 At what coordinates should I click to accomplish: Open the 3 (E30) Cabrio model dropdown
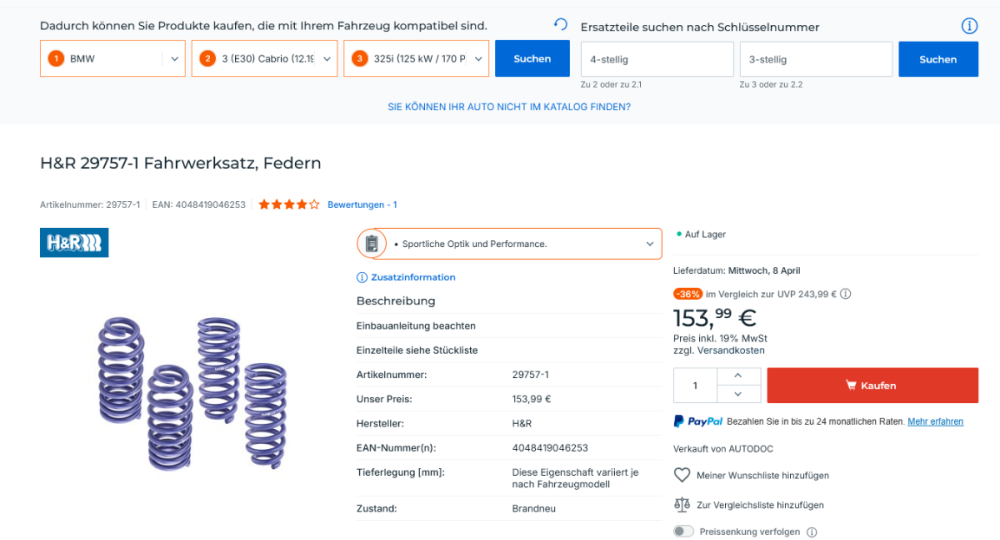point(264,59)
